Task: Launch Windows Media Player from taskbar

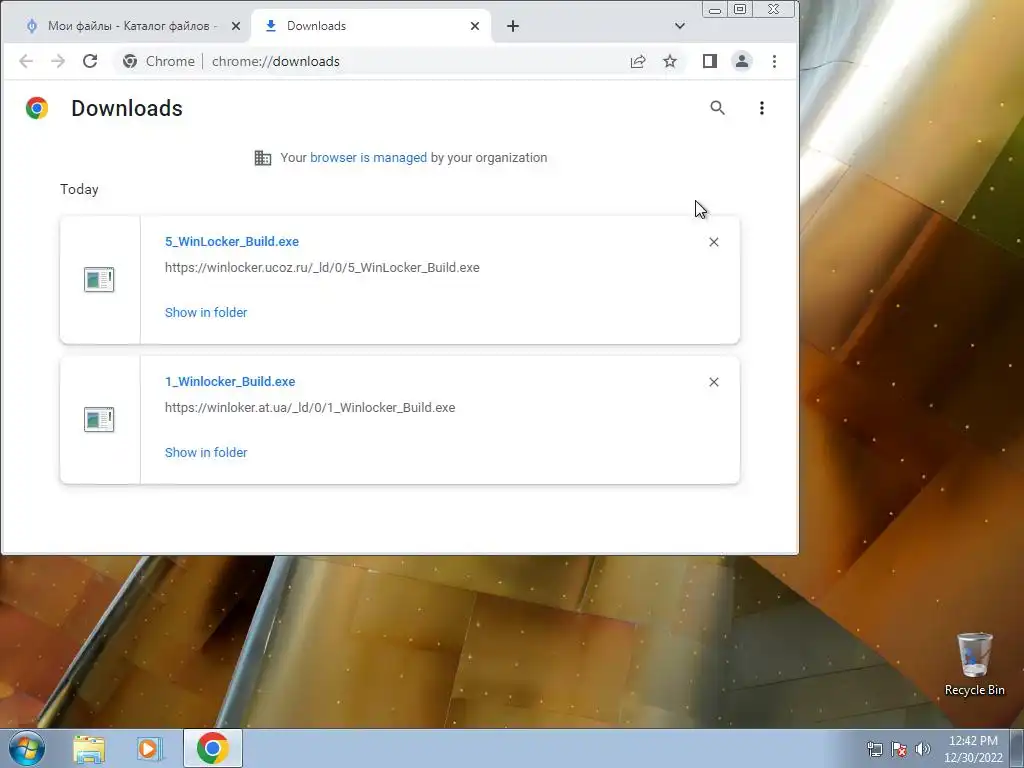Action: coord(149,749)
